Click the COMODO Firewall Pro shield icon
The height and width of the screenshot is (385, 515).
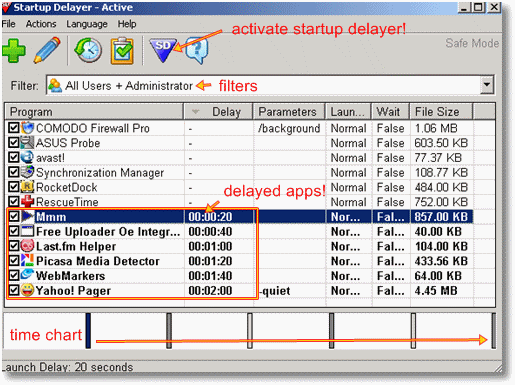click(27, 128)
